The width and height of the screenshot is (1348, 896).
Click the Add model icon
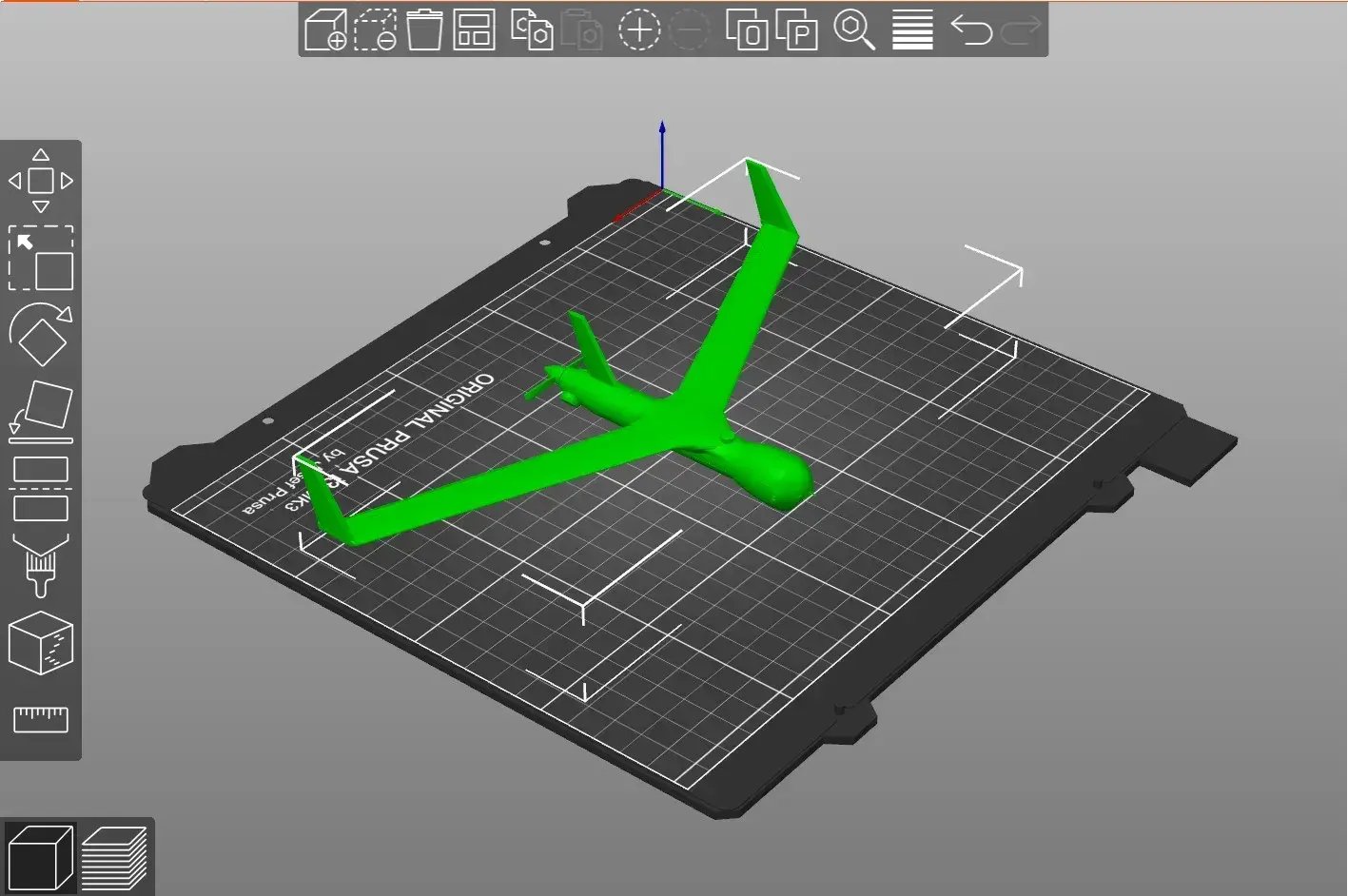[x=325, y=29]
